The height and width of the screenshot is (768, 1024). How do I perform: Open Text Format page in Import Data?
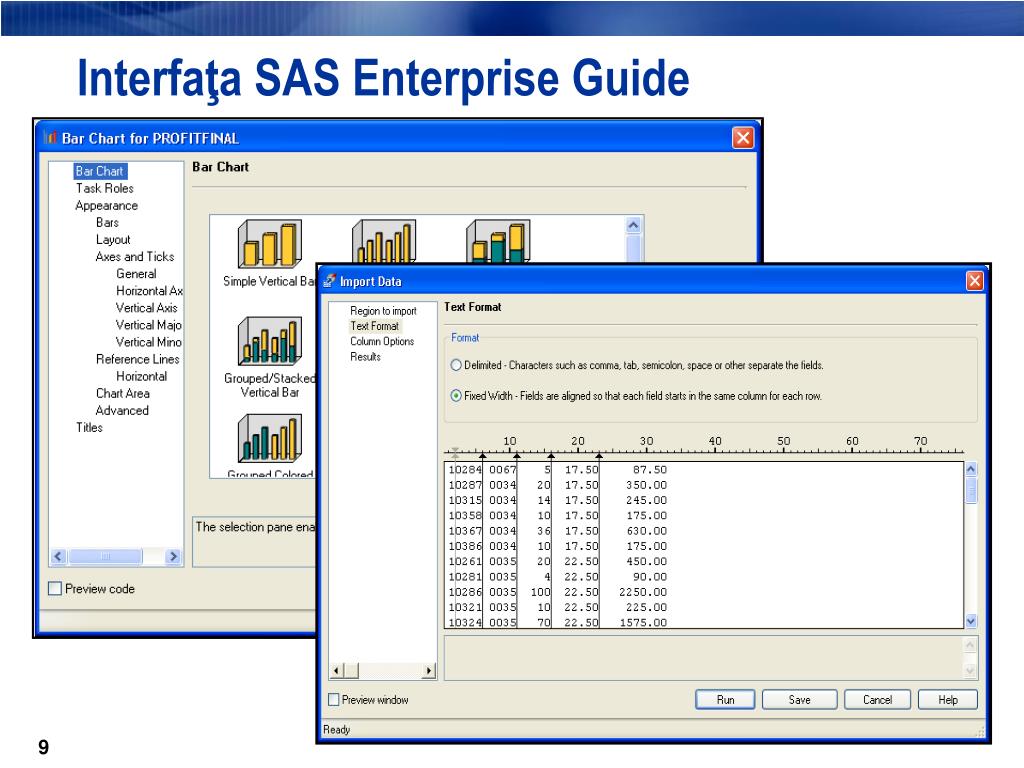click(x=374, y=326)
